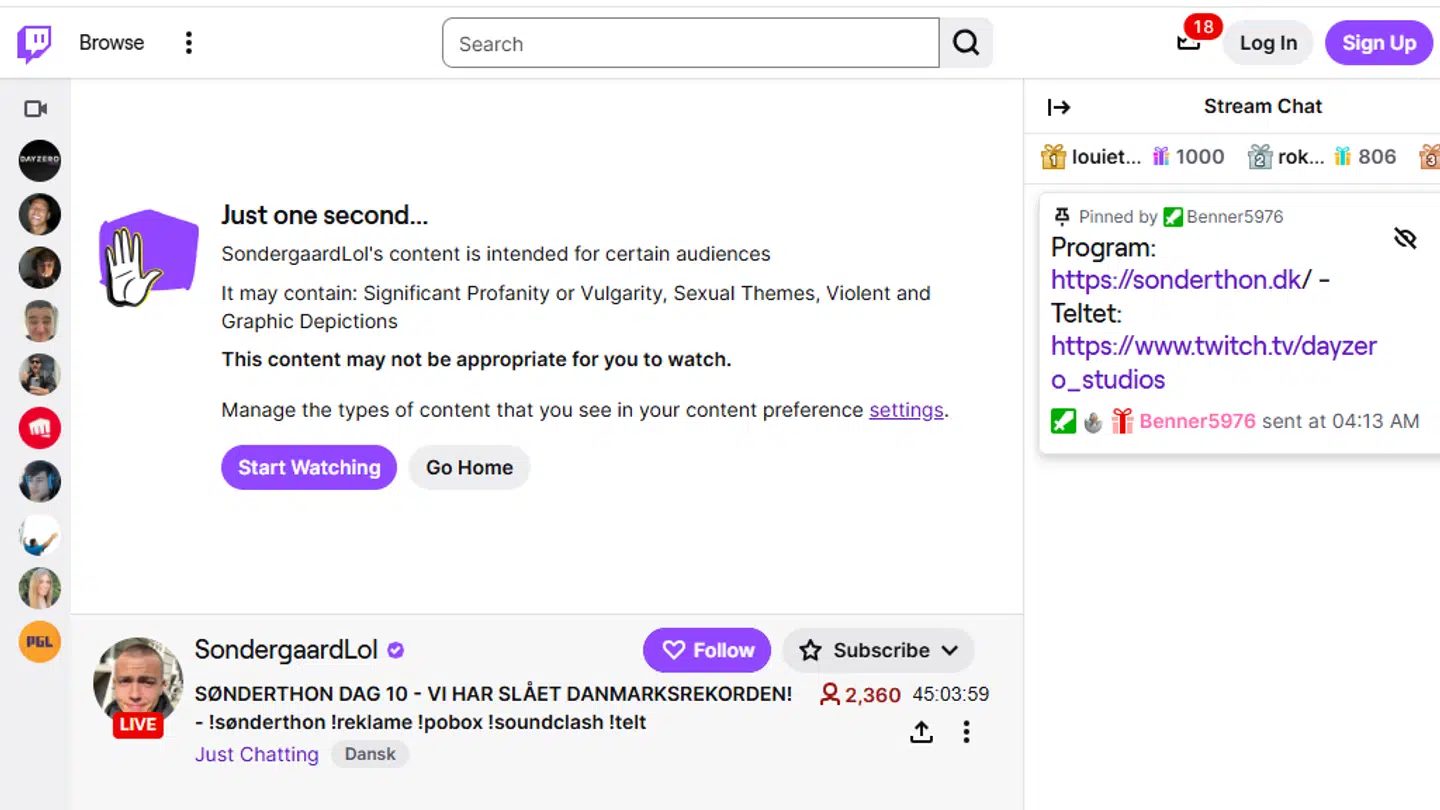Open the notifications inbox with 18 badge
The image size is (1440, 810).
[x=1189, y=42]
